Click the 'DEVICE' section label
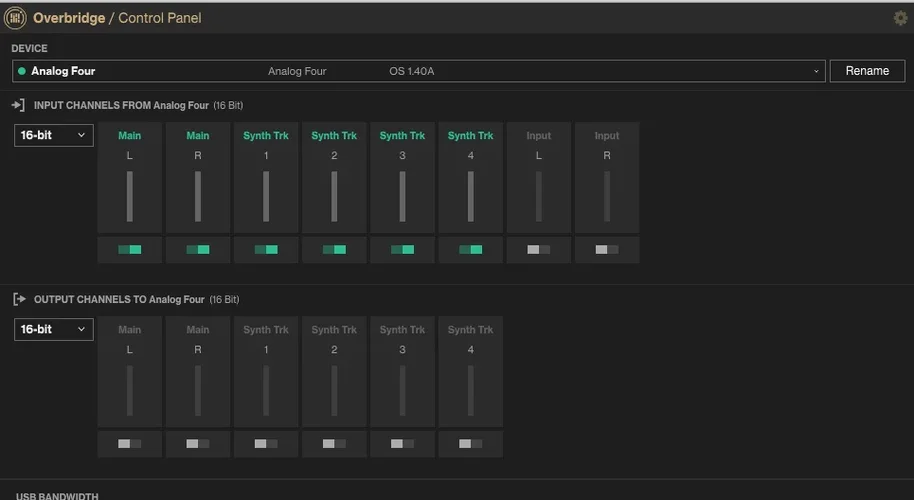The width and height of the screenshot is (914, 500). click(29, 48)
